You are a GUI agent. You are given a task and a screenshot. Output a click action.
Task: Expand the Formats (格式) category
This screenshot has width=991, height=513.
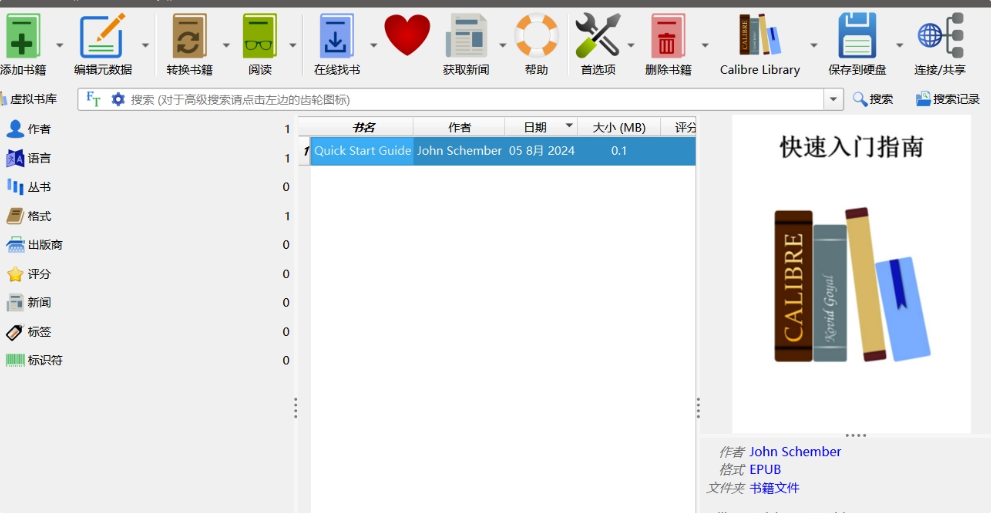click(x=147, y=216)
